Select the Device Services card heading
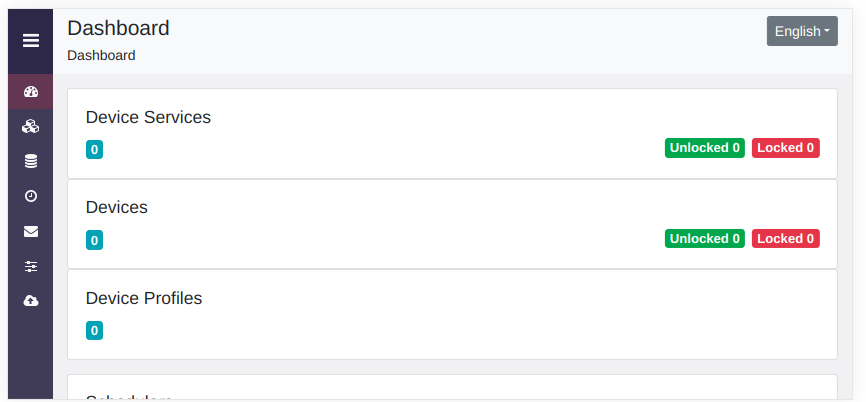 [148, 117]
